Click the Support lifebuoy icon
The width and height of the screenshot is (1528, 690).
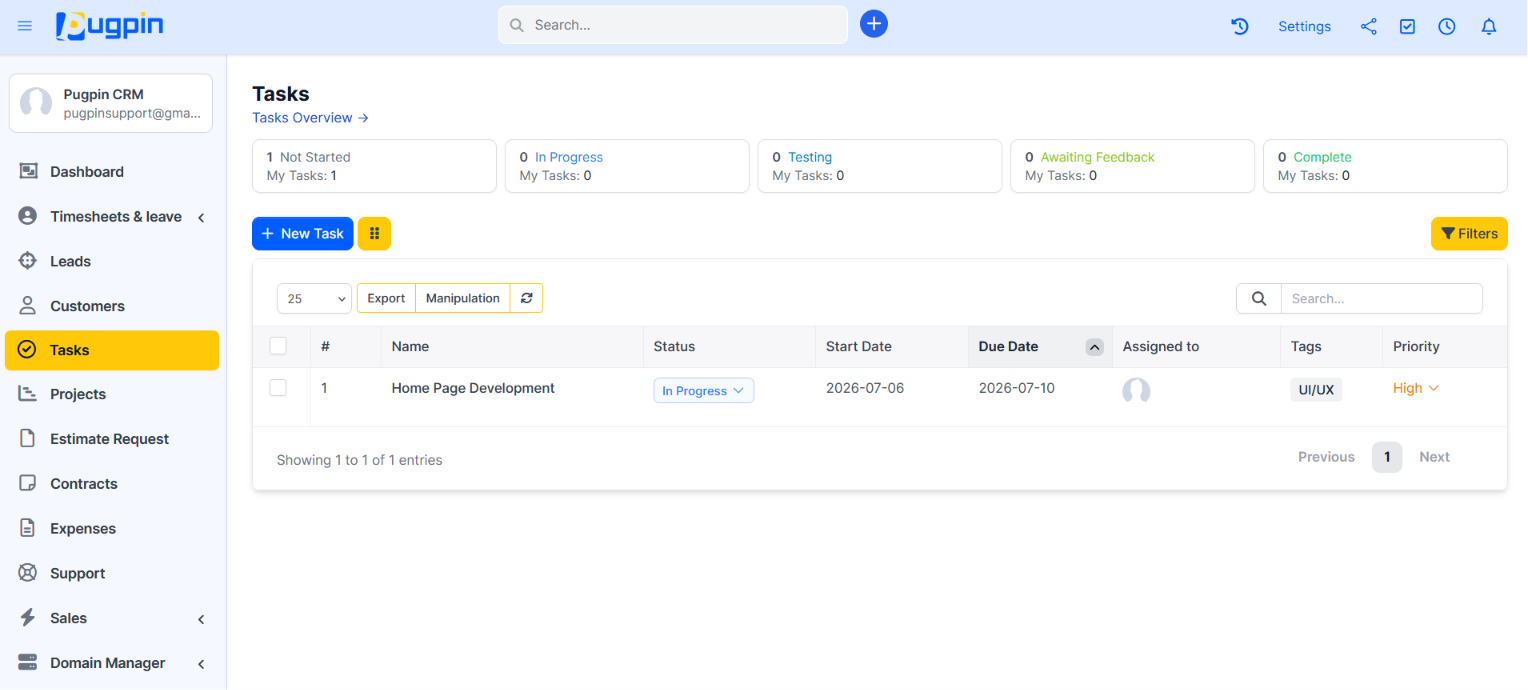(28, 573)
